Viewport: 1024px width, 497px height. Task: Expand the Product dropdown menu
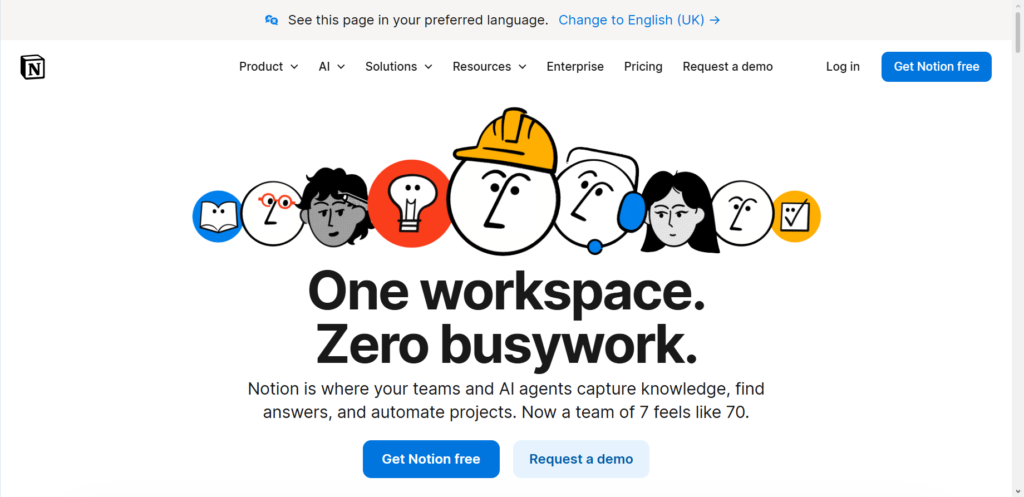[268, 67]
